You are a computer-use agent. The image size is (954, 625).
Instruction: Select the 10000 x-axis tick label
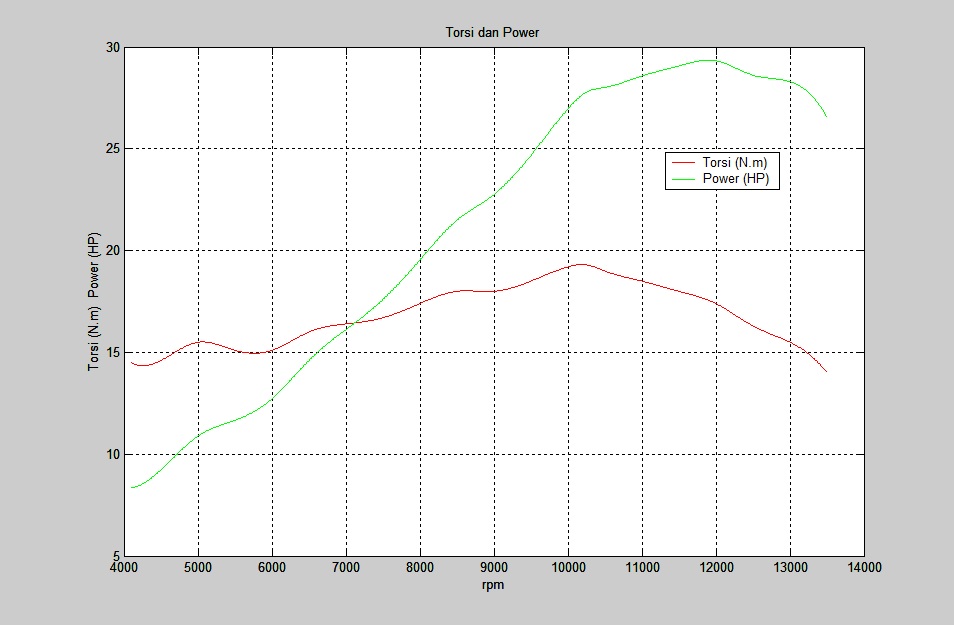[x=568, y=568]
